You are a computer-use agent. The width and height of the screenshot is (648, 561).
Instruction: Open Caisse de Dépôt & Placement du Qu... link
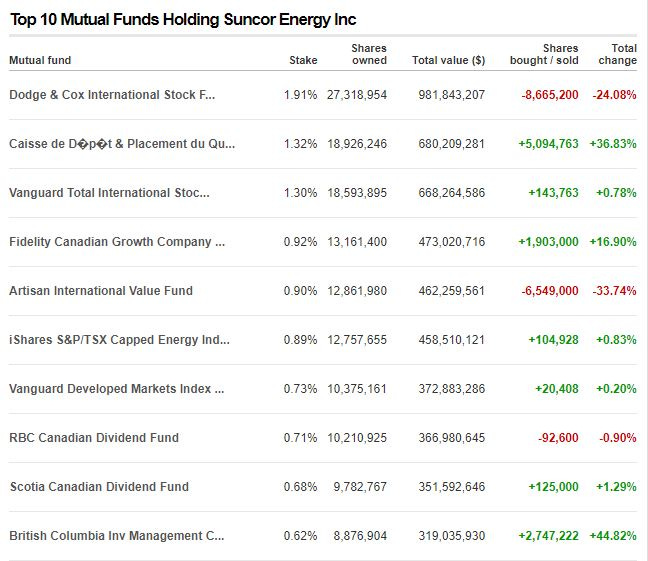coord(122,144)
